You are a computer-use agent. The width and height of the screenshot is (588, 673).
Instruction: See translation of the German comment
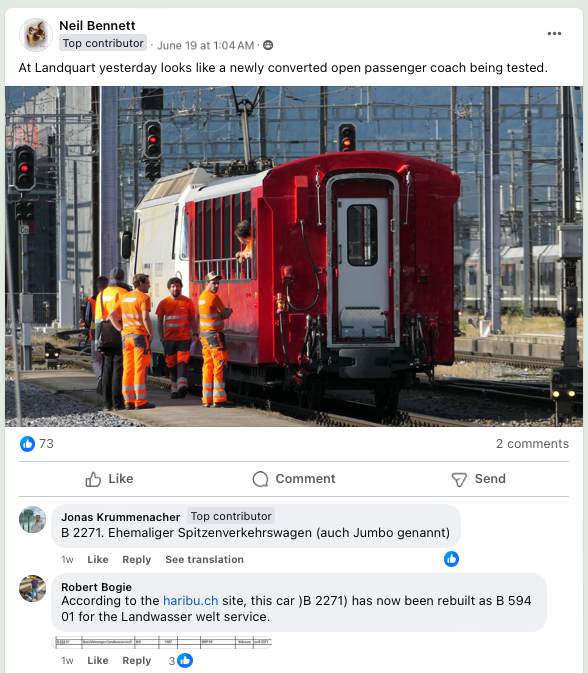pyautogui.click(x=204, y=560)
